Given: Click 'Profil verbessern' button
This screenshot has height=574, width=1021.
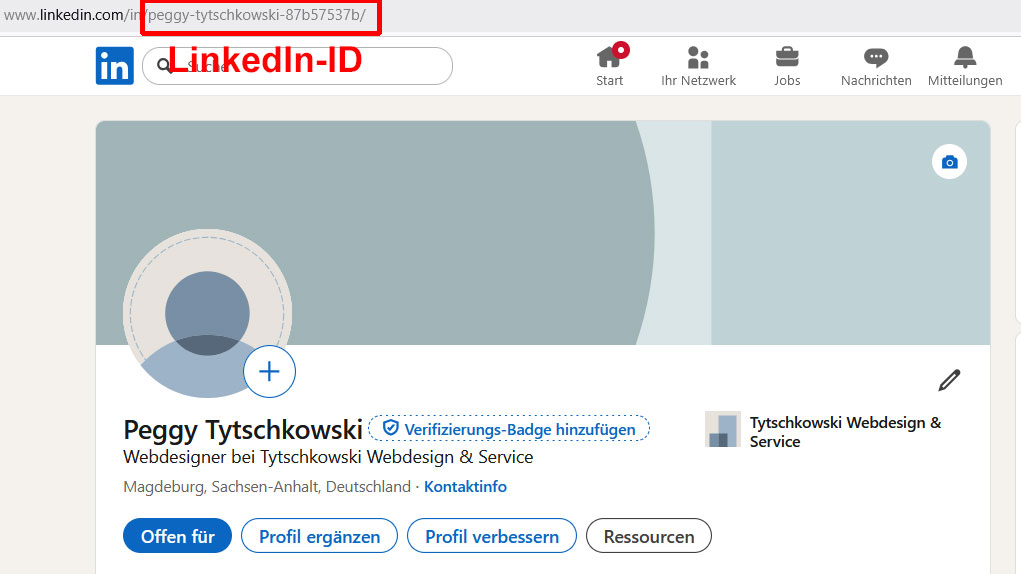Looking at the screenshot, I should 491,536.
